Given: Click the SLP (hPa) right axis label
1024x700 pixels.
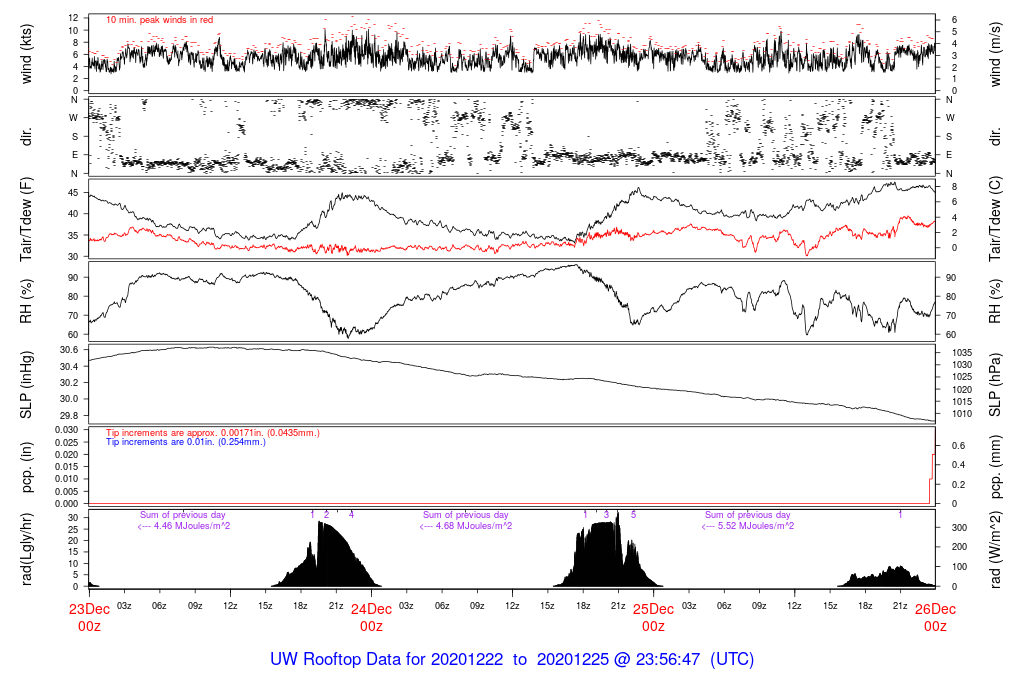Looking at the screenshot, I should pyautogui.click(x=995, y=385).
